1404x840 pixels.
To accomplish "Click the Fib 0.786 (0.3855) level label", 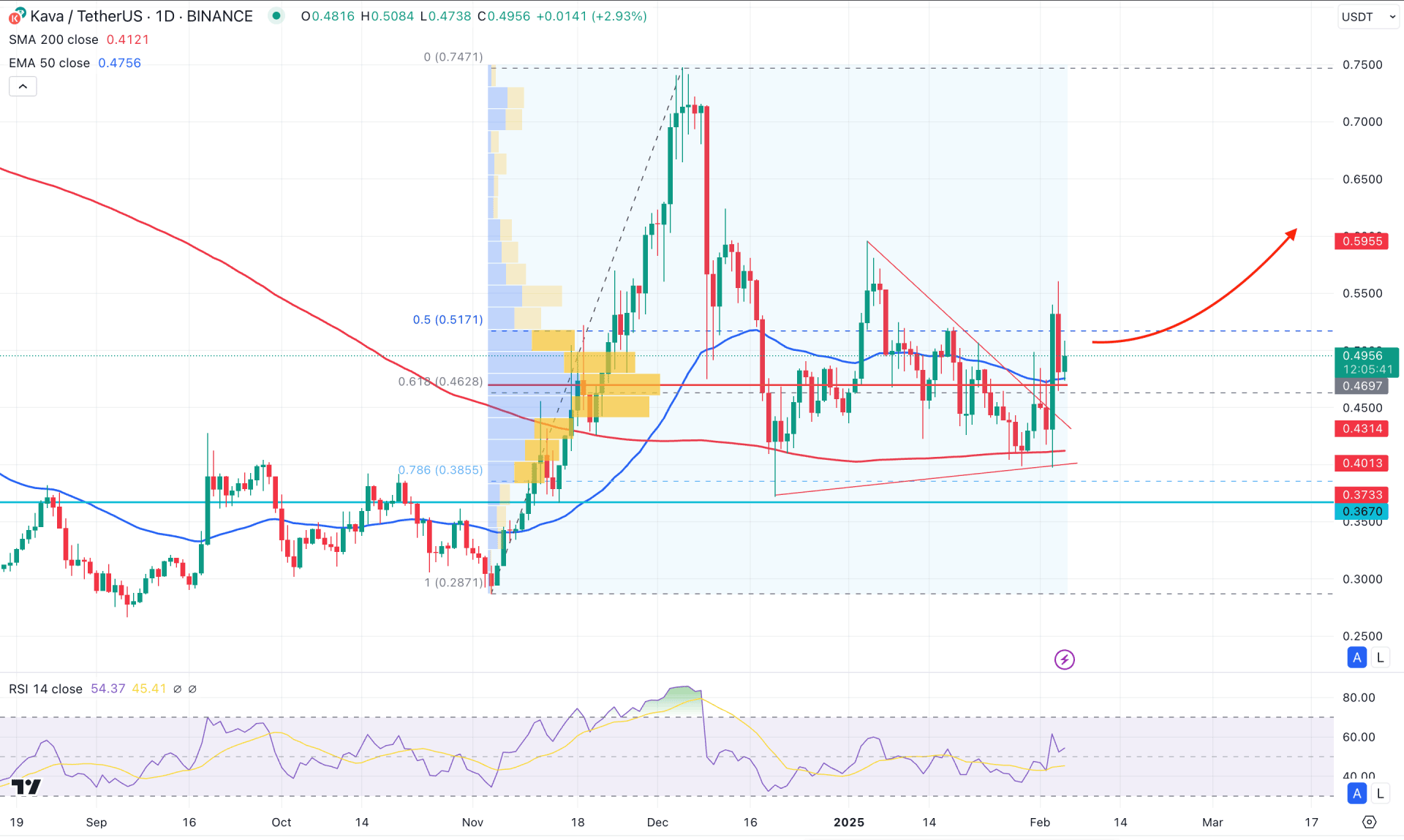I will pyautogui.click(x=440, y=470).
